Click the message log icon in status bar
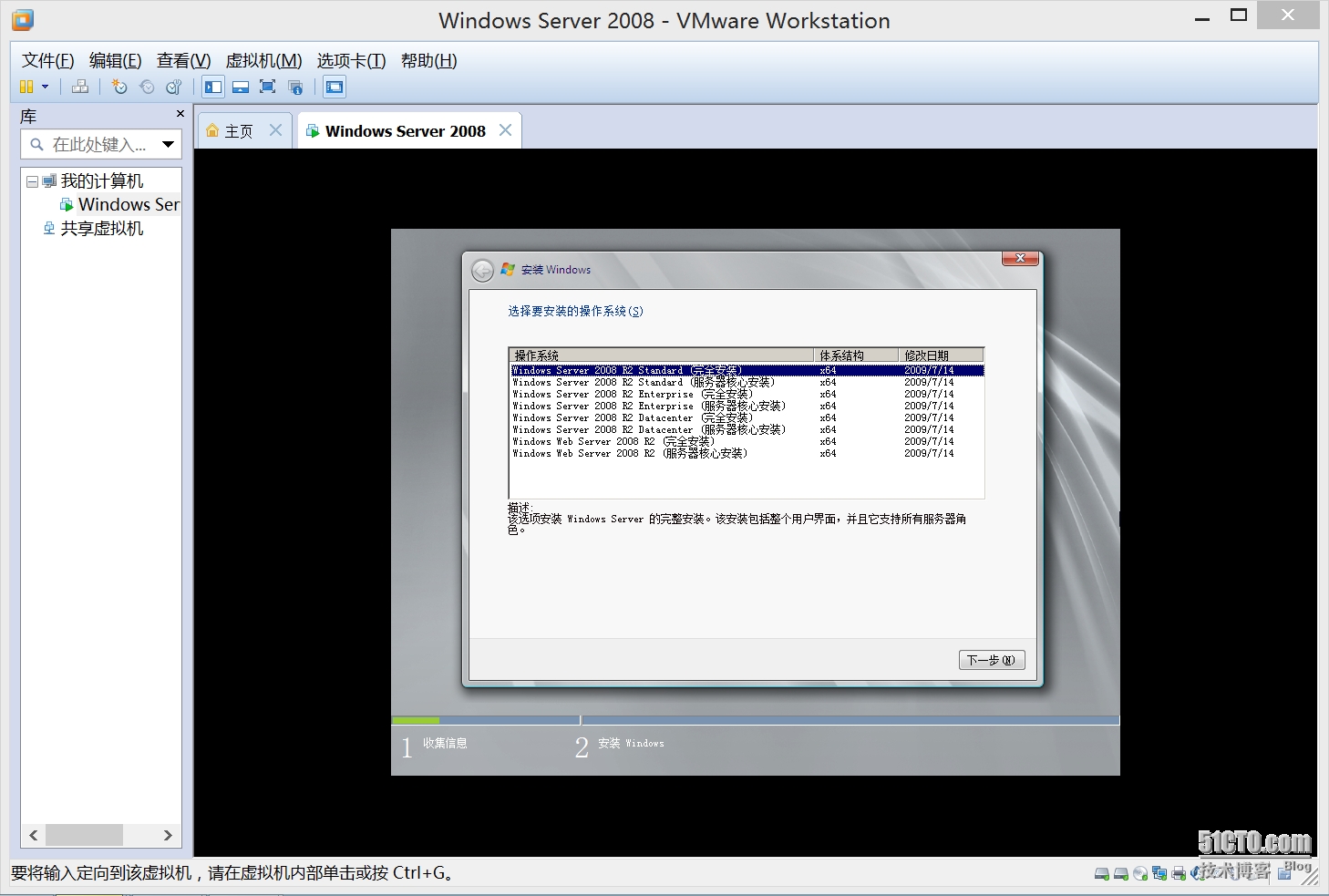 pyautogui.click(x=1284, y=873)
